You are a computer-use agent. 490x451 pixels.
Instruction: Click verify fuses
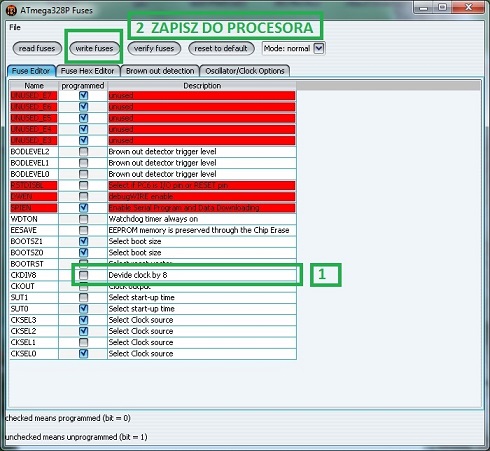(154, 48)
